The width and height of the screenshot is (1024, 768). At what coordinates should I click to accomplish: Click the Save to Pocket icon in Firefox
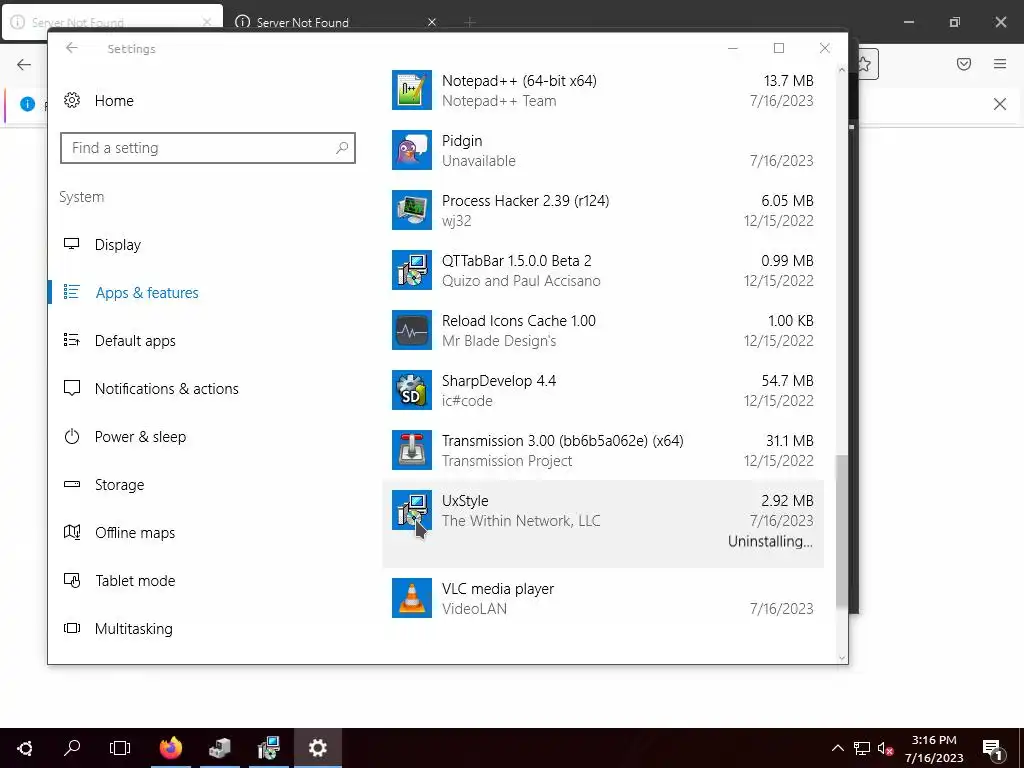point(964,64)
